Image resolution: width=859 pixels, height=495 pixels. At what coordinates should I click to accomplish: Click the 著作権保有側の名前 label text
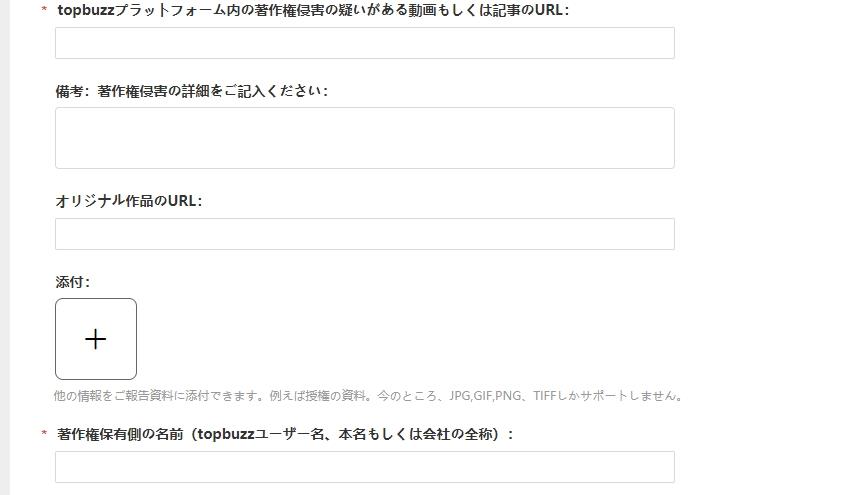(x=285, y=434)
